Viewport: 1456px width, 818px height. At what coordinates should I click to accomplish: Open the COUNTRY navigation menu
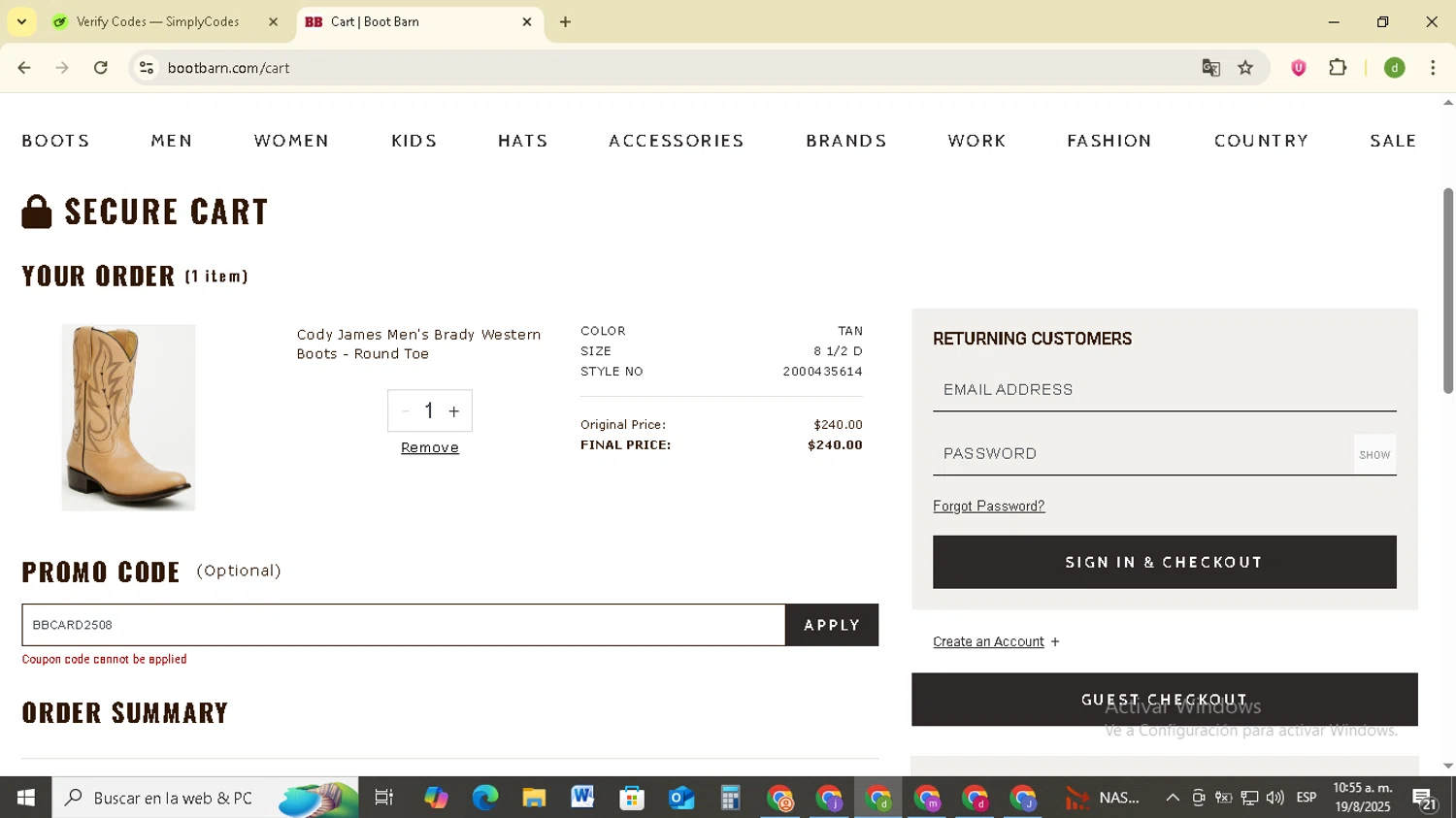tap(1262, 141)
